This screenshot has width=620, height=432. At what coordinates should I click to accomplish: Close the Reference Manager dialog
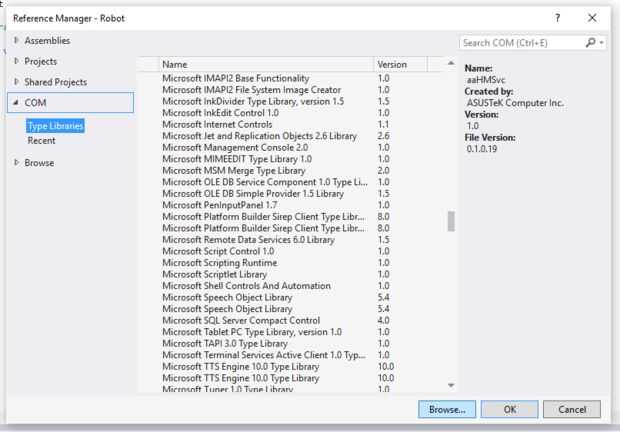coord(592,18)
